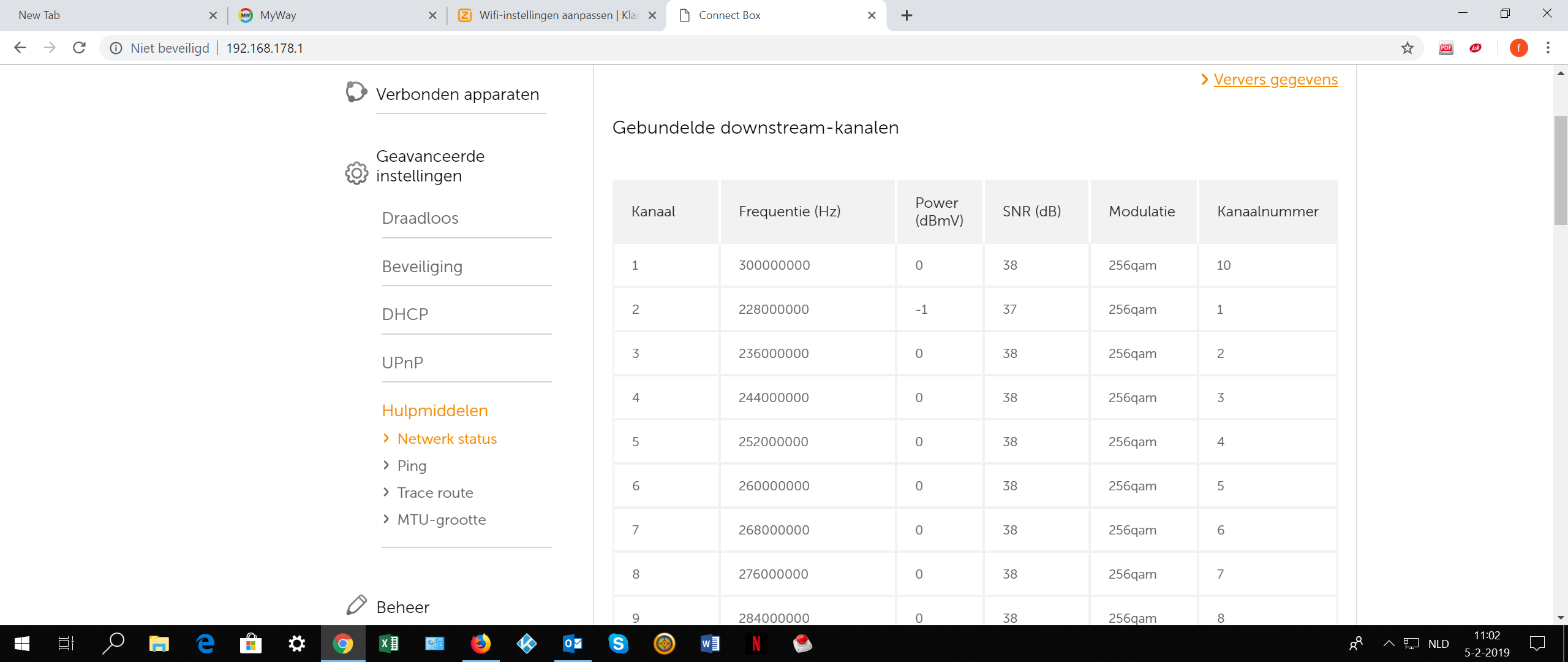Open the MTU-grootte page
The width and height of the screenshot is (1568, 662).
click(x=441, y=520)
